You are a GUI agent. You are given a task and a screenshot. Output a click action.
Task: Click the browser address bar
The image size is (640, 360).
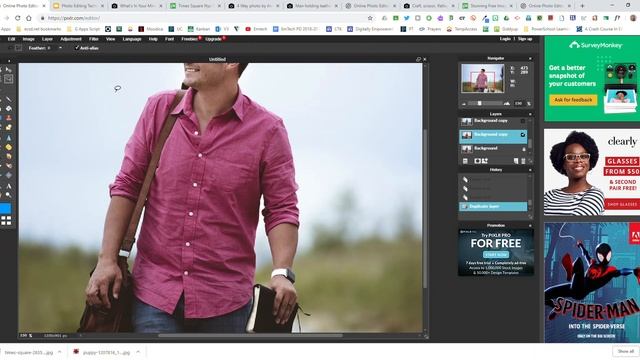(x=203, y=18)
